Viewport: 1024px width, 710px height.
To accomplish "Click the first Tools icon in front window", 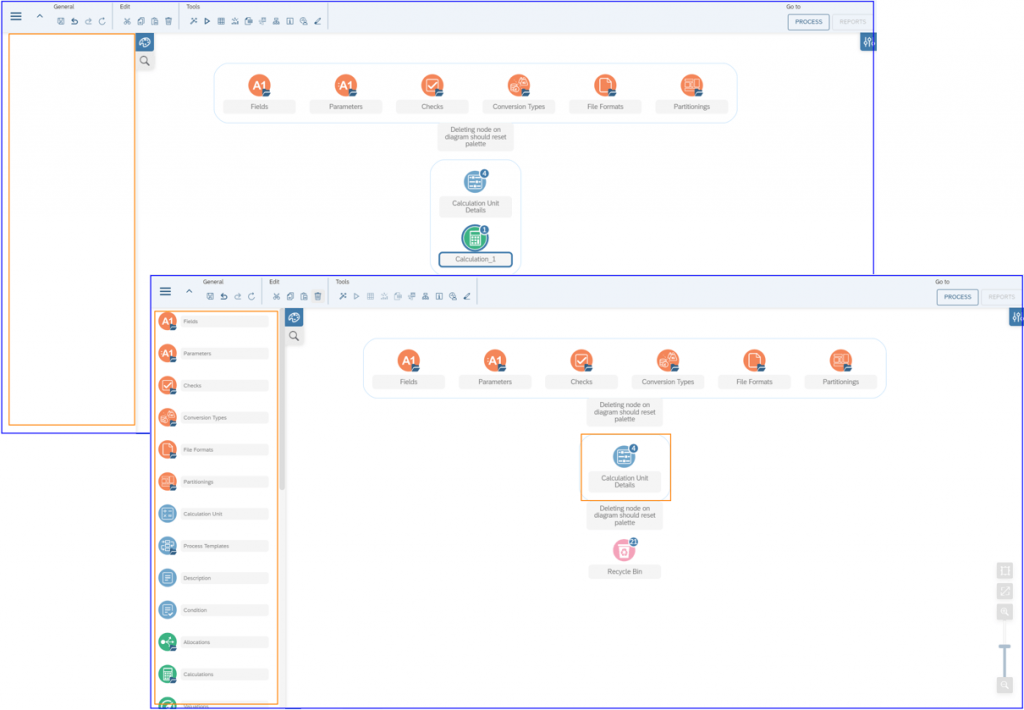I will coord(342,297).
